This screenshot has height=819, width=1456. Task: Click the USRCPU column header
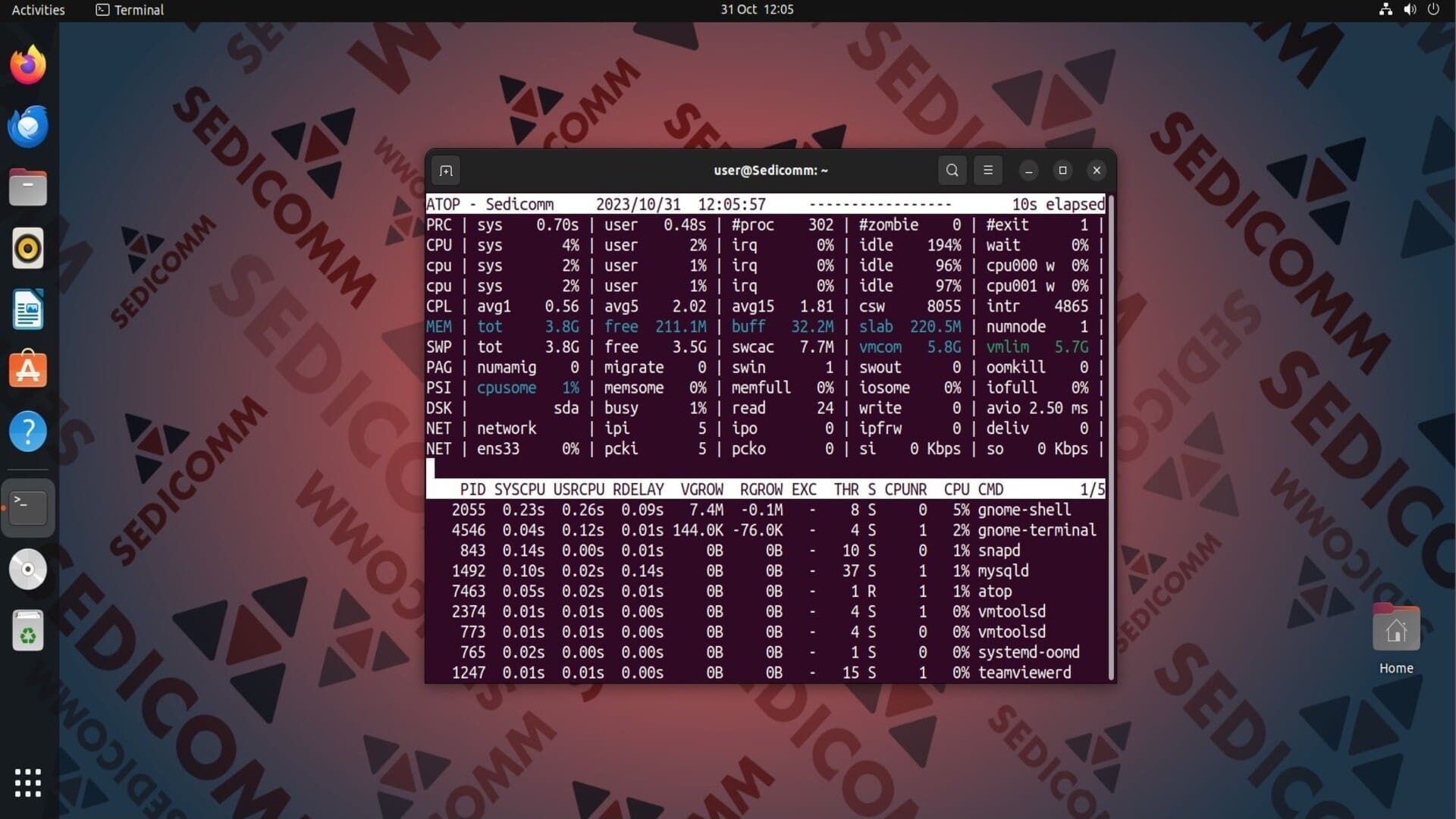579,490
